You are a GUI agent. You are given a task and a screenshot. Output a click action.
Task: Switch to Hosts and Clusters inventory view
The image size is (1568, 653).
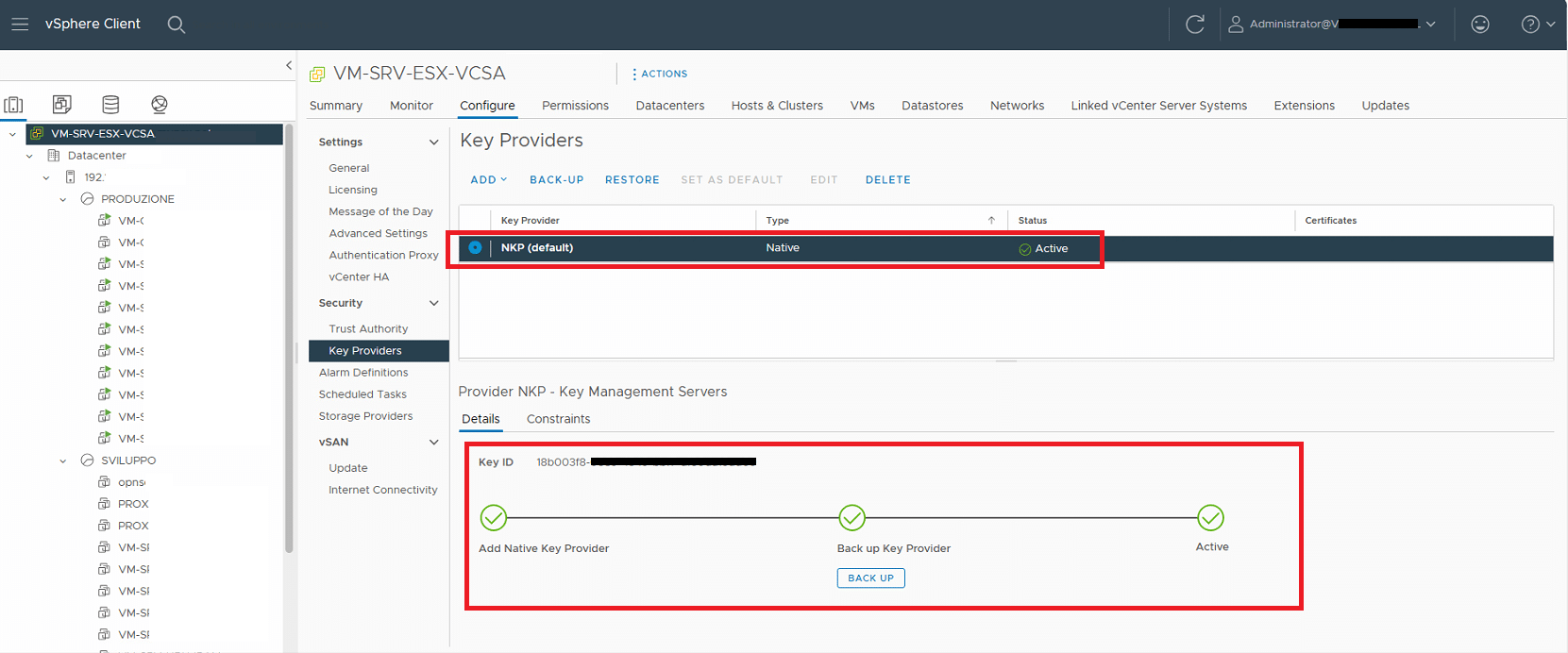tap(14, 105)
